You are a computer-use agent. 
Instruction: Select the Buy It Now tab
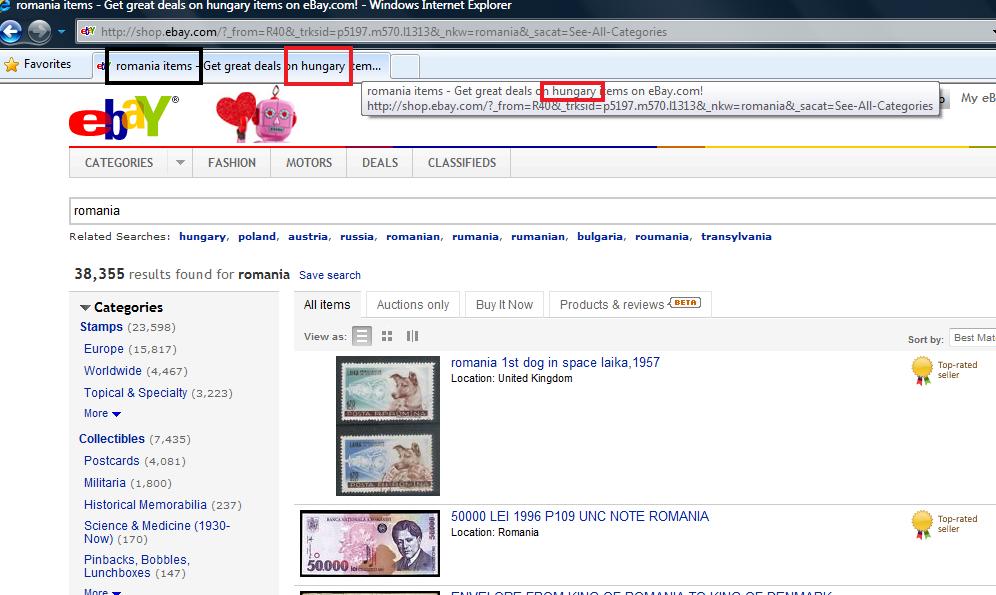(x=504, y=305)
